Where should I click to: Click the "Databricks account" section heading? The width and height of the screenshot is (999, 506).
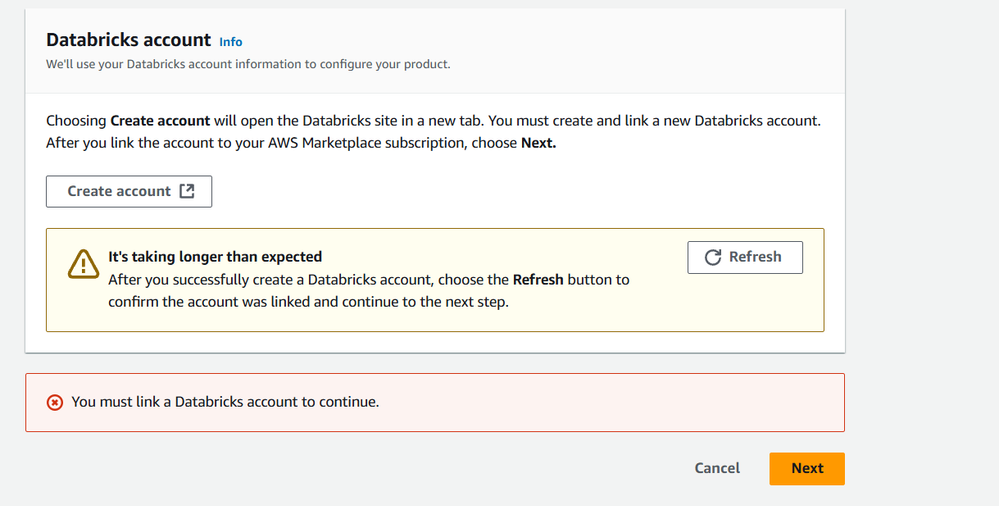(x=128, y=40)
